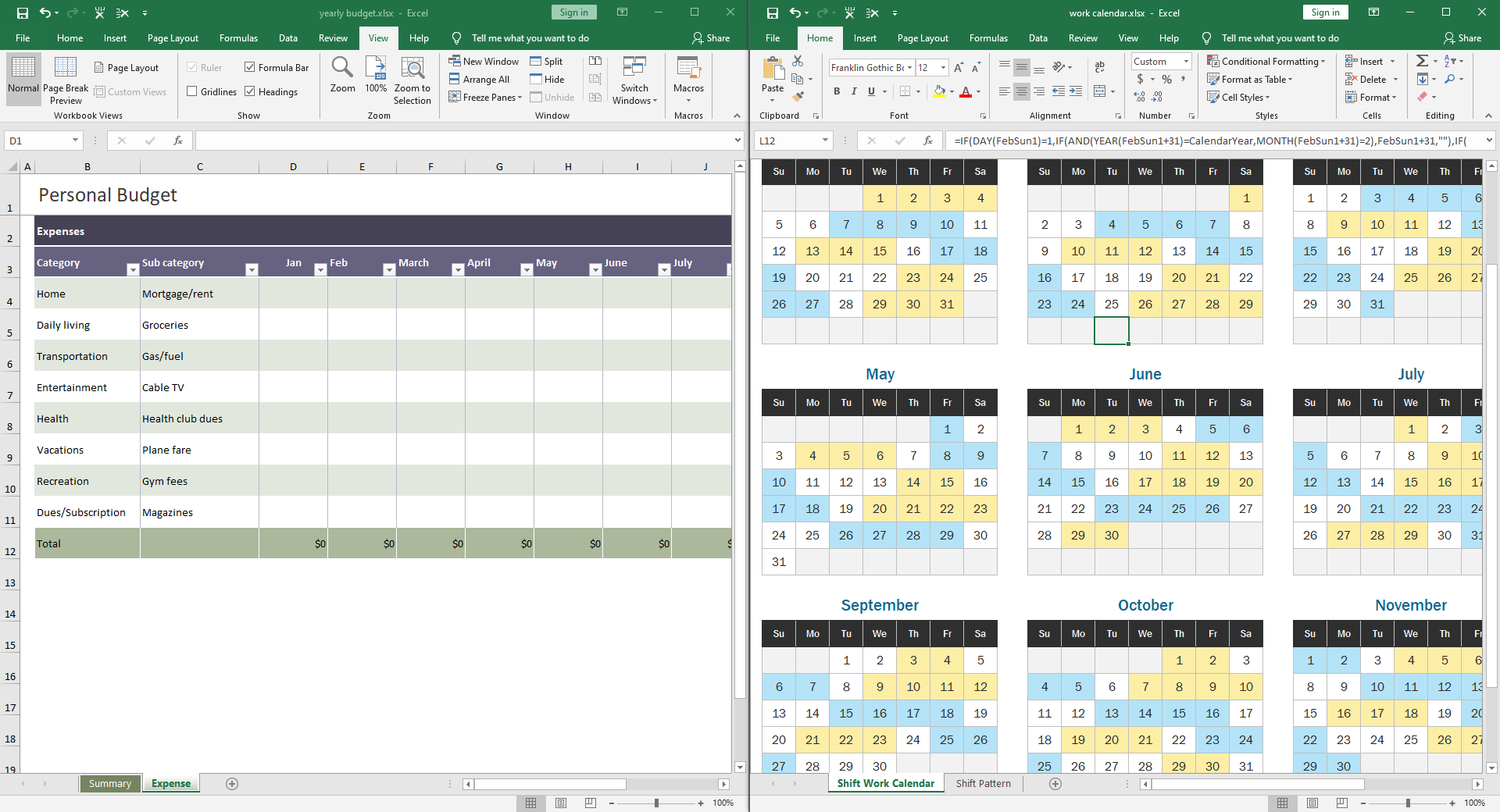Click Sign in on calendar window
This screenshot has width=1500, height=812.
[1325, 12]
